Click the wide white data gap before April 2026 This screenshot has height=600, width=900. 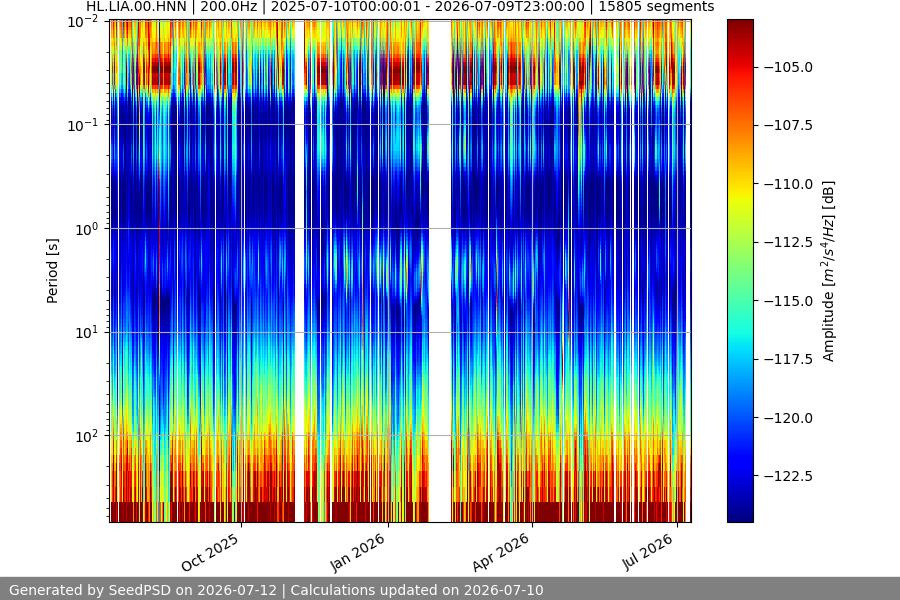point(440,271)
